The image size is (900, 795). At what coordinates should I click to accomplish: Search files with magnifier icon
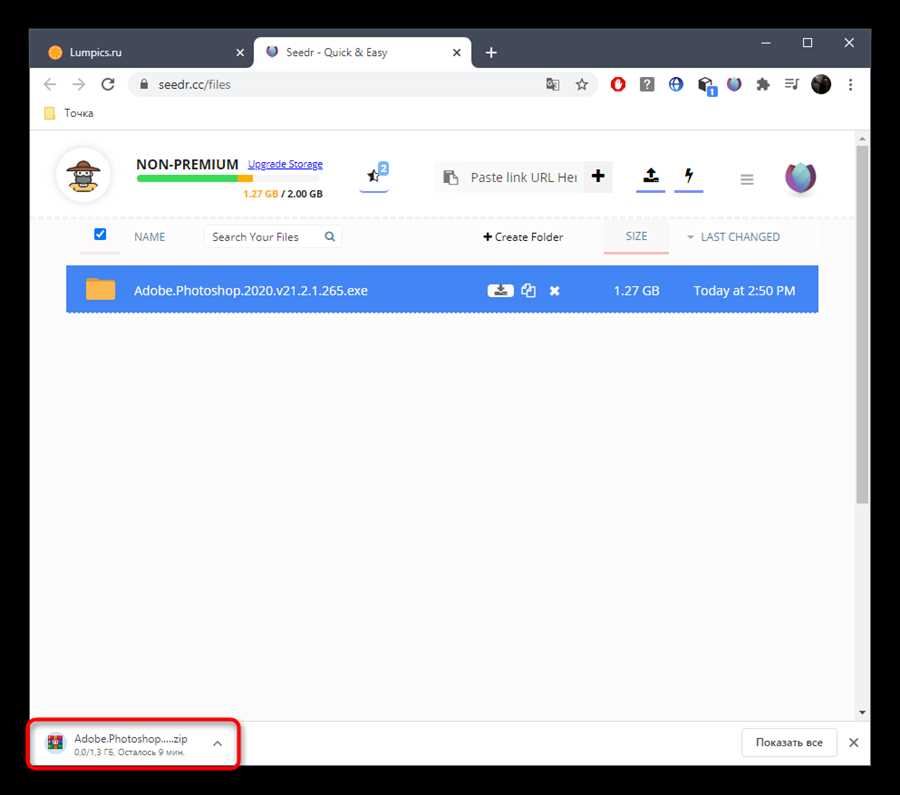(x=329, y=236)
